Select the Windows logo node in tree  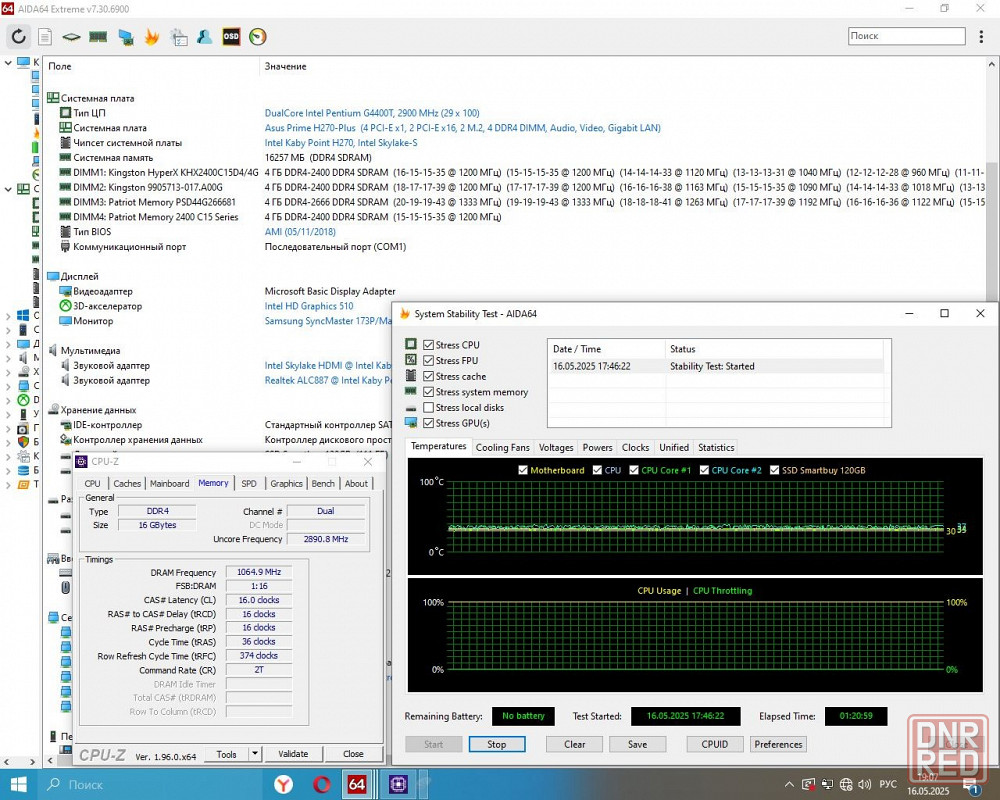[24, 315]
